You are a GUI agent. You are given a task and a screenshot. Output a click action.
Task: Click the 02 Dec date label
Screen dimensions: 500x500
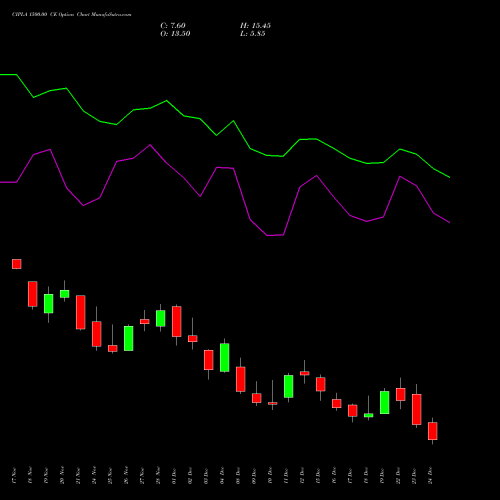tap(190, 476)
